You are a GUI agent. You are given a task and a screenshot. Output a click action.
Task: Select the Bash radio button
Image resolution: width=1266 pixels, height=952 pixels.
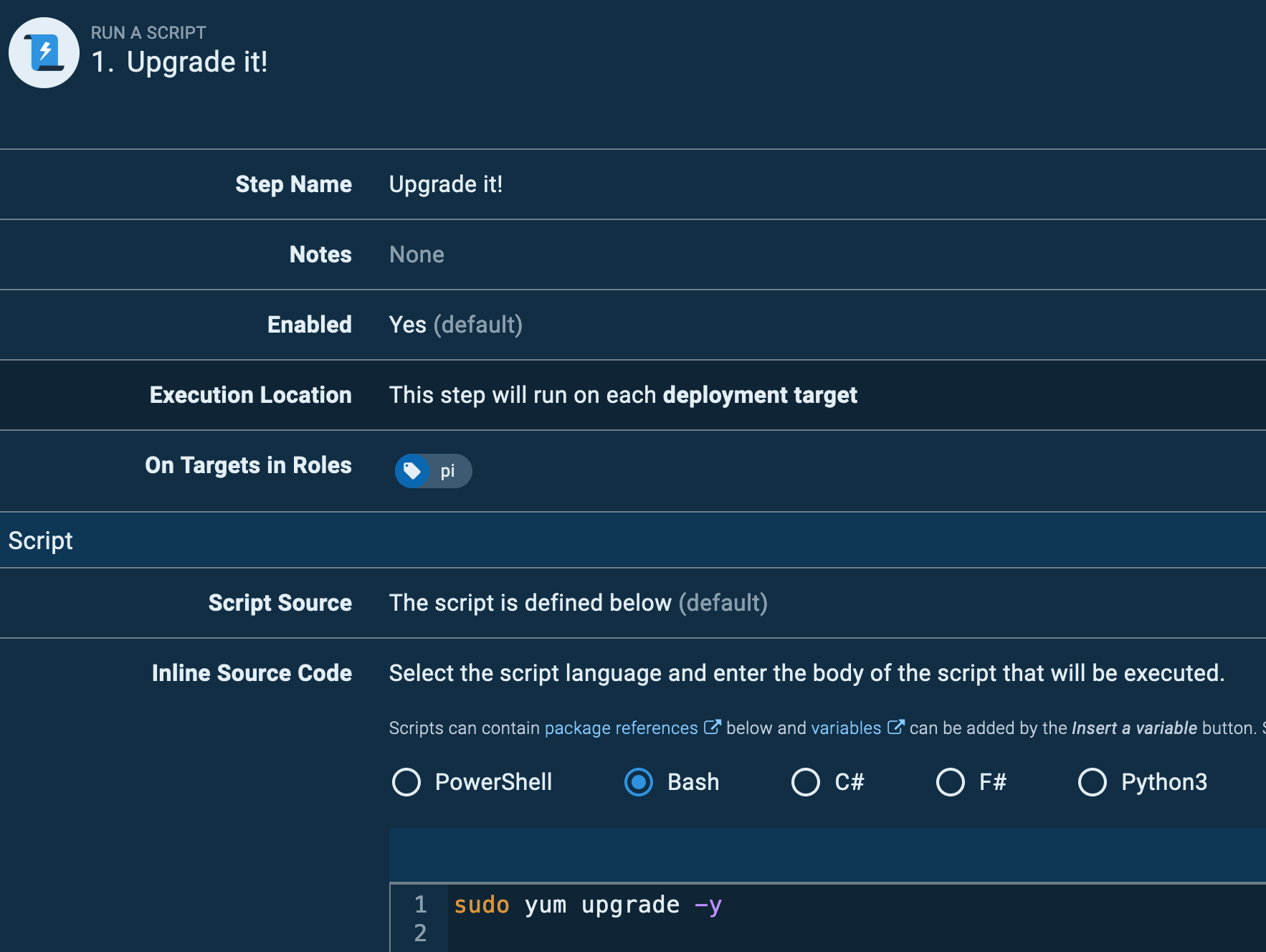click(639, 782)
